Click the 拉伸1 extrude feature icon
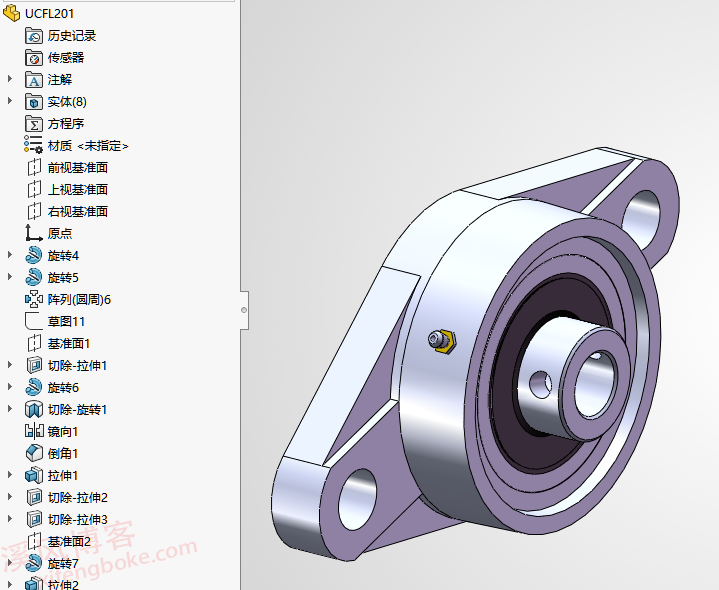Screen dimensions: 719x590 click(x=34, y=475)
